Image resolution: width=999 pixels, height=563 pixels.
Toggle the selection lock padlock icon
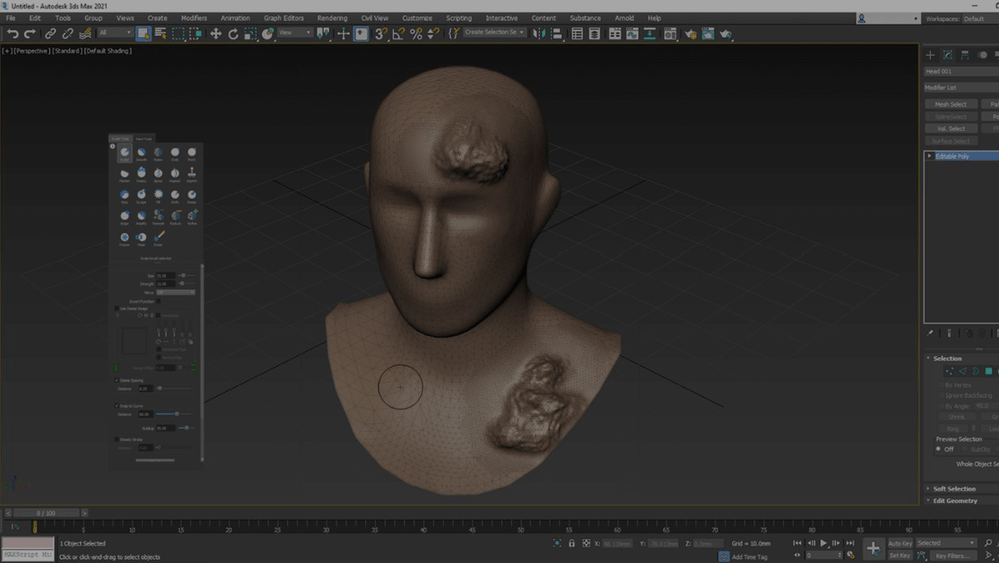(572, 543)
